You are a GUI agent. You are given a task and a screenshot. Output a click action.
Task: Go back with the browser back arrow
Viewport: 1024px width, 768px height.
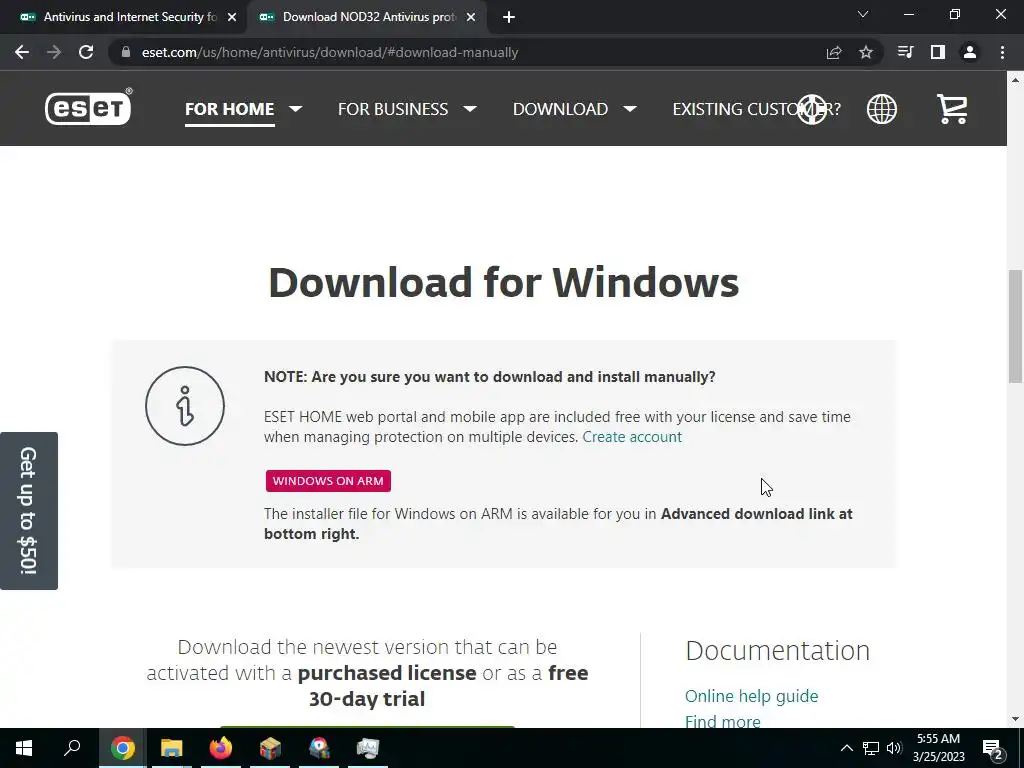[x=22, y=52]
